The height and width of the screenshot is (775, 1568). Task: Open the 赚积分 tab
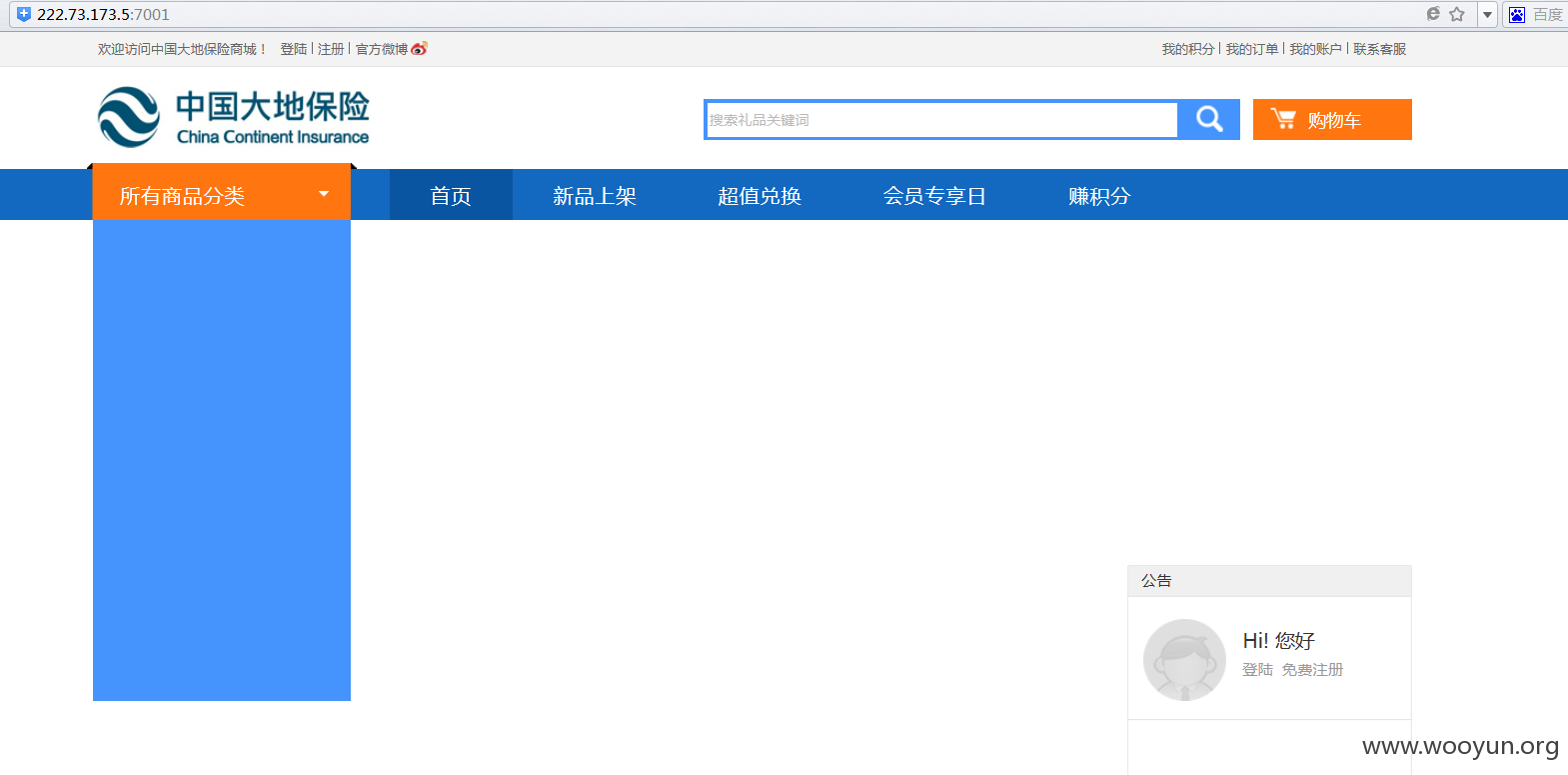click(1099, 195)
